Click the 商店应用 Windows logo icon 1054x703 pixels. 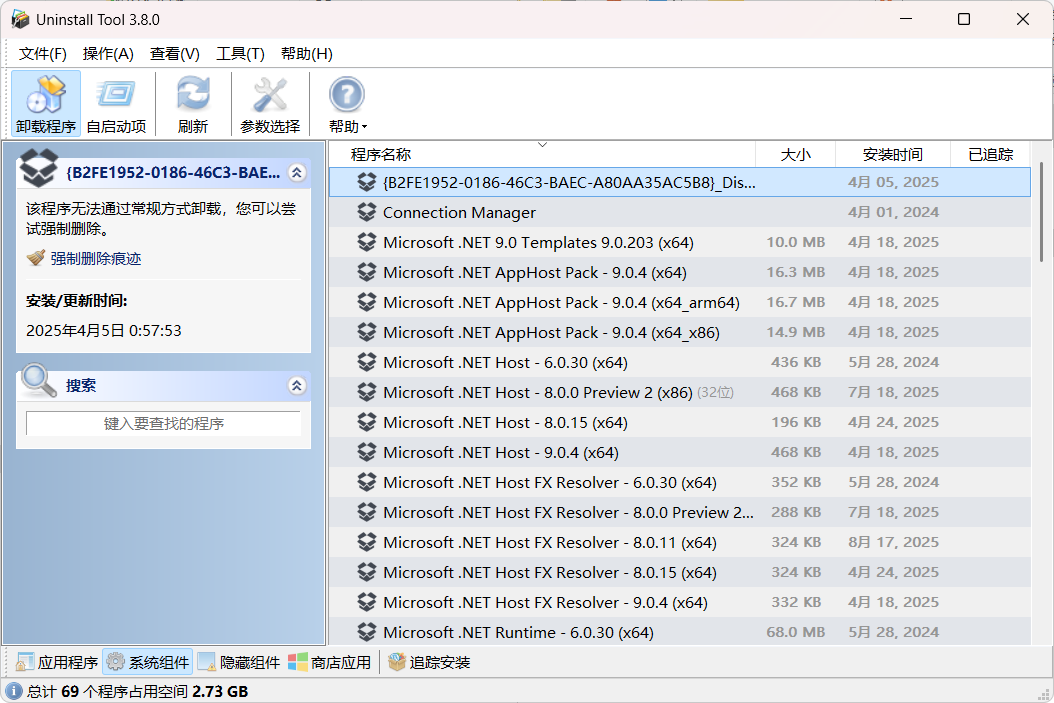297,662
